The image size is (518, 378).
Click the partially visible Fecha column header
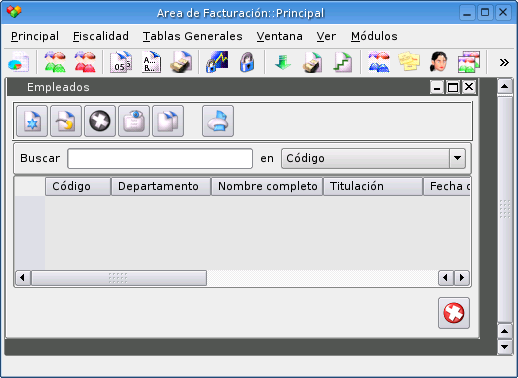tap(447, 186)
